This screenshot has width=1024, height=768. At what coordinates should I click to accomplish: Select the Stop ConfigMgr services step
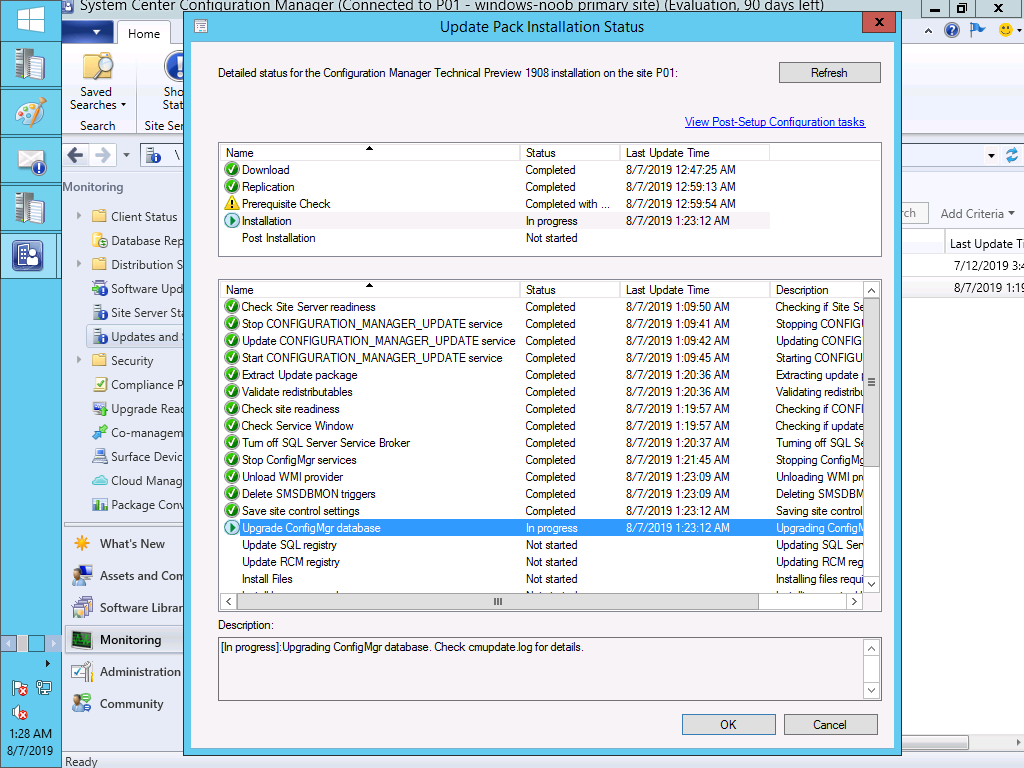(x=542, y=460)
